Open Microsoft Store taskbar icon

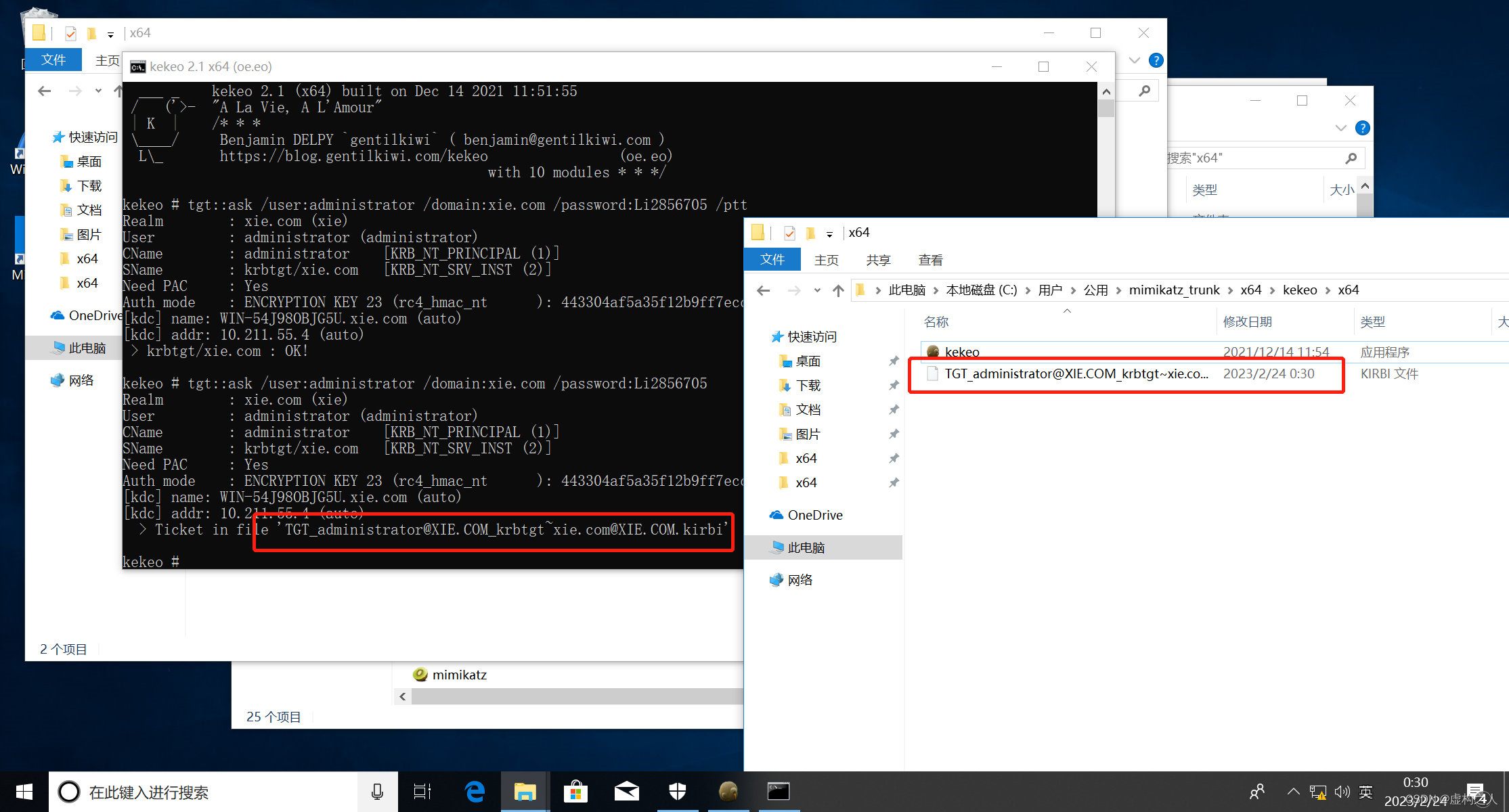[575, 791]
